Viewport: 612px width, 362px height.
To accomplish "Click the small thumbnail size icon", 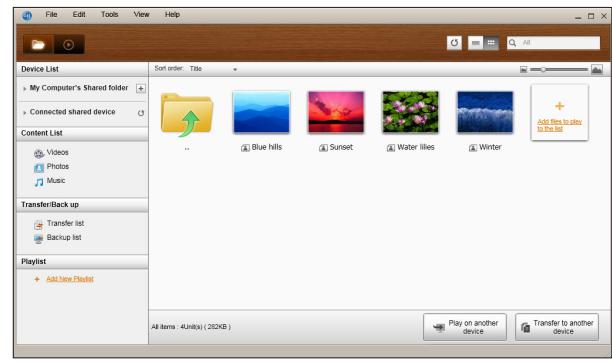I will pyautogui.click(x=523, y=70).
